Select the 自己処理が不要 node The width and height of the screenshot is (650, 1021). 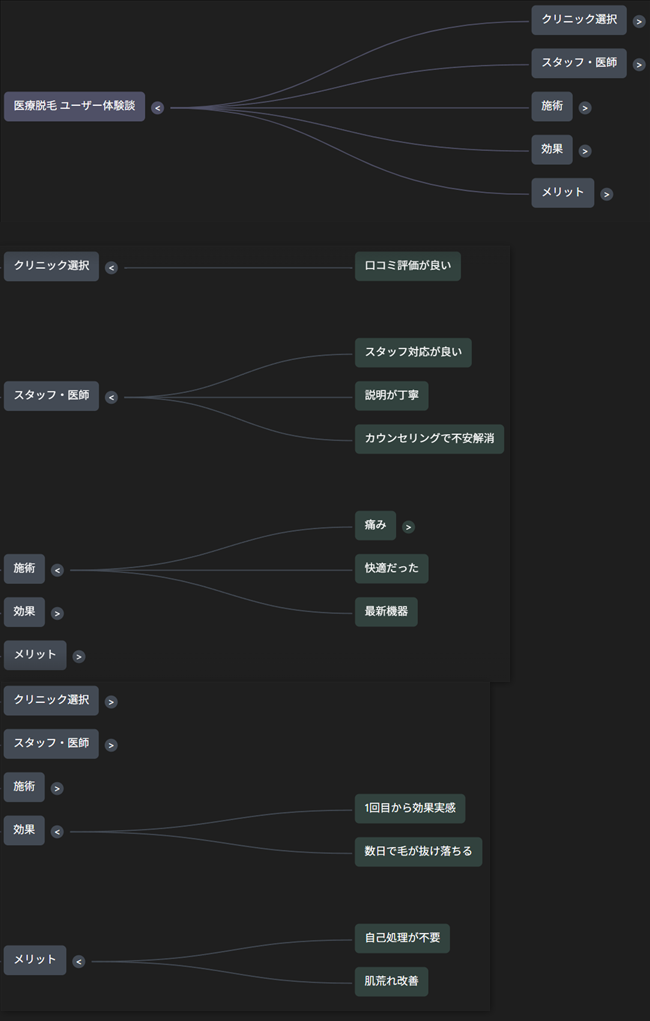402,939
